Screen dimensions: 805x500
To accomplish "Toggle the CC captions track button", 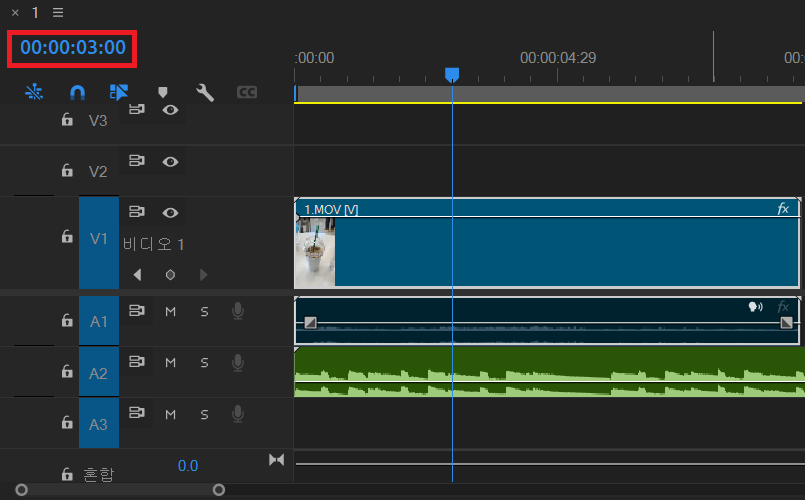I will point(247,92).
